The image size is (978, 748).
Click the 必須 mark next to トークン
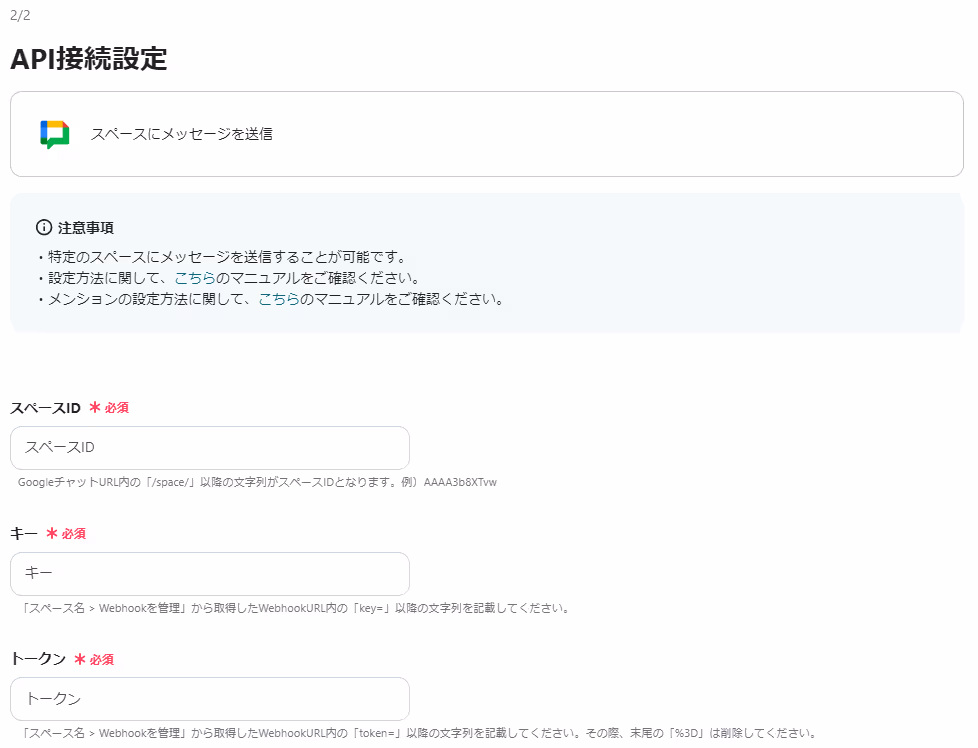(94, 659)
